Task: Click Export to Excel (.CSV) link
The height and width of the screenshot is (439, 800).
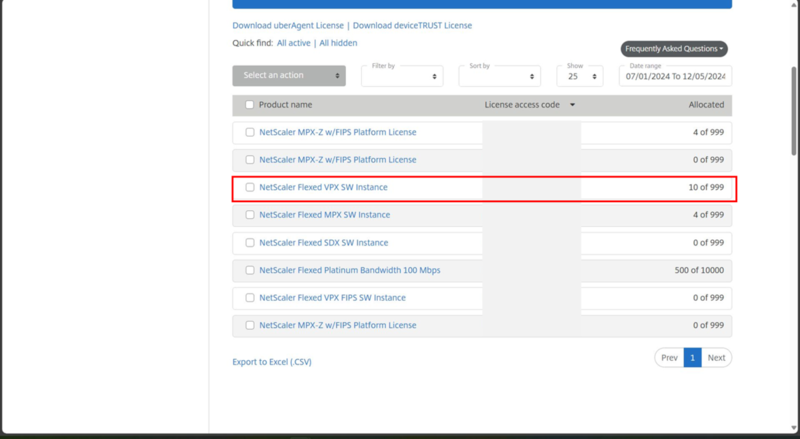Action: 272,362
